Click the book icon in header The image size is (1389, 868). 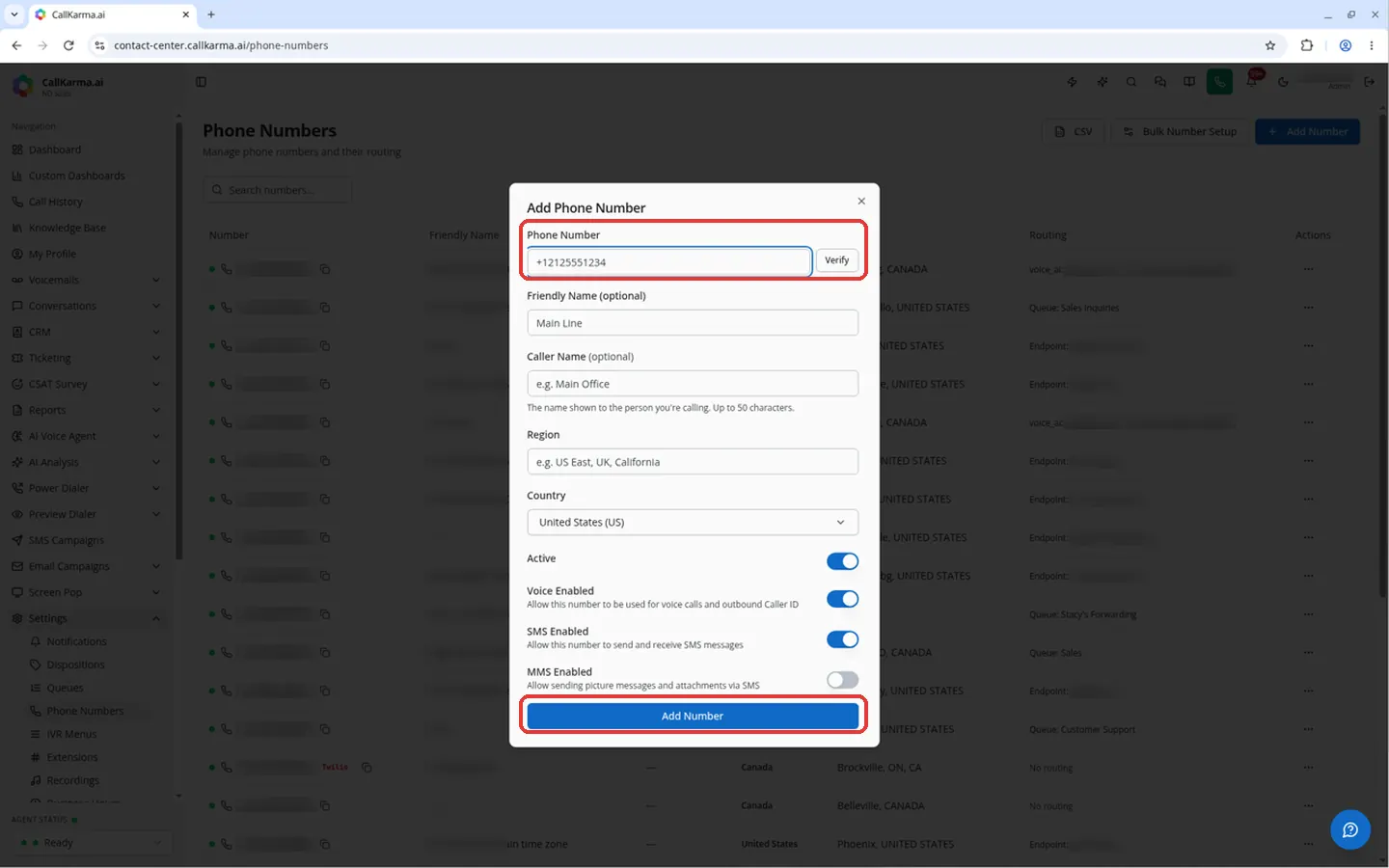pyautogui.click(x=1189, y=82)
